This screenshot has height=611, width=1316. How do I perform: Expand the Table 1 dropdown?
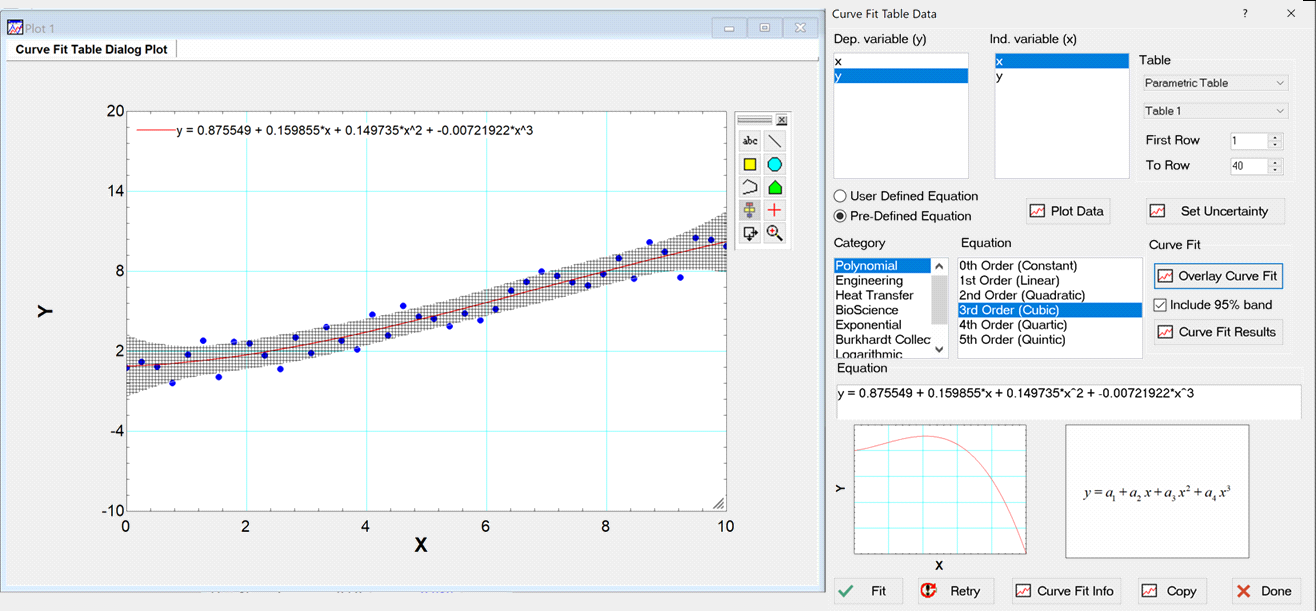[1214, 111]
